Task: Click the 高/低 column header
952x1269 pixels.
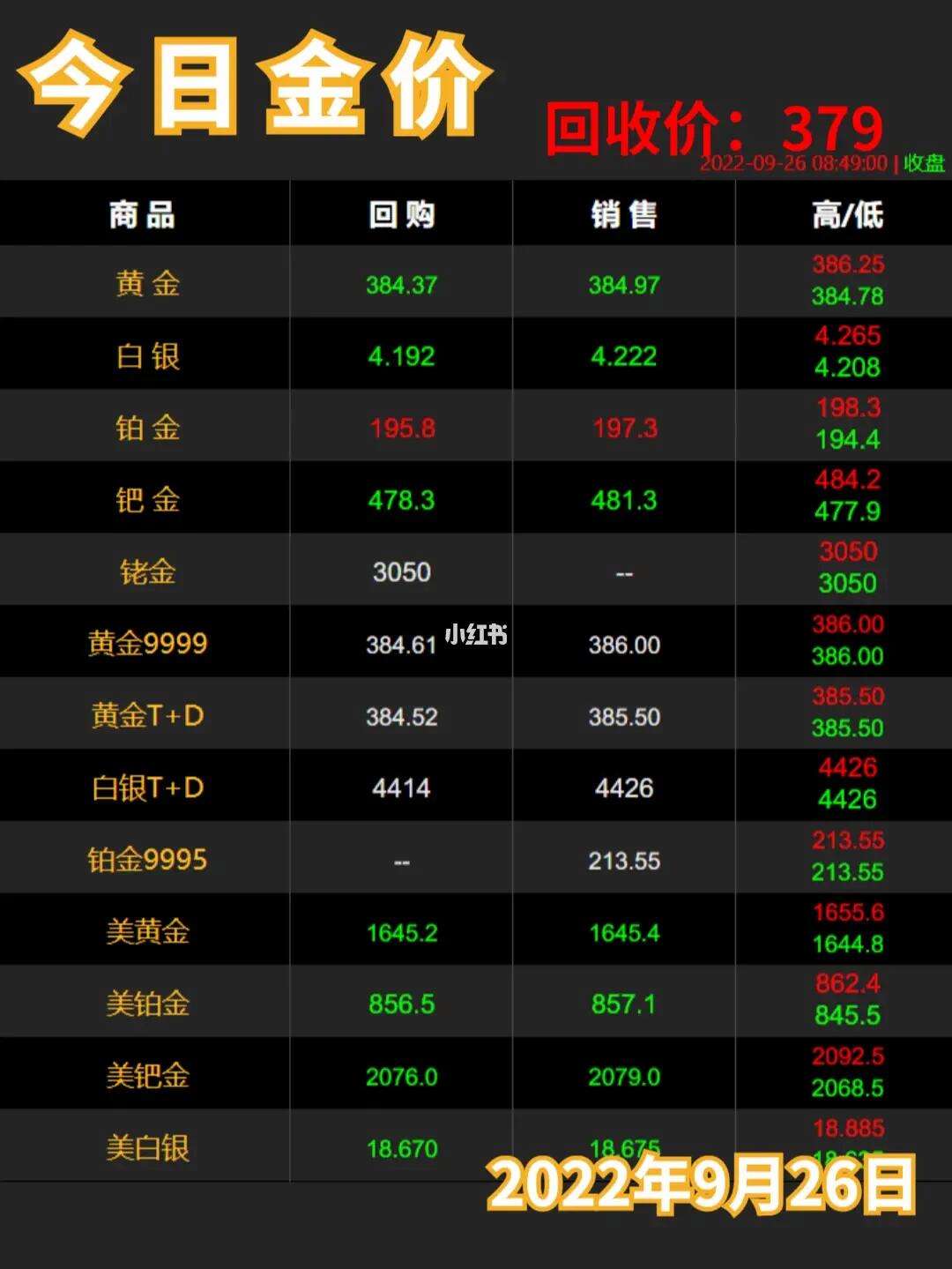Action: (x=847, y=214)
